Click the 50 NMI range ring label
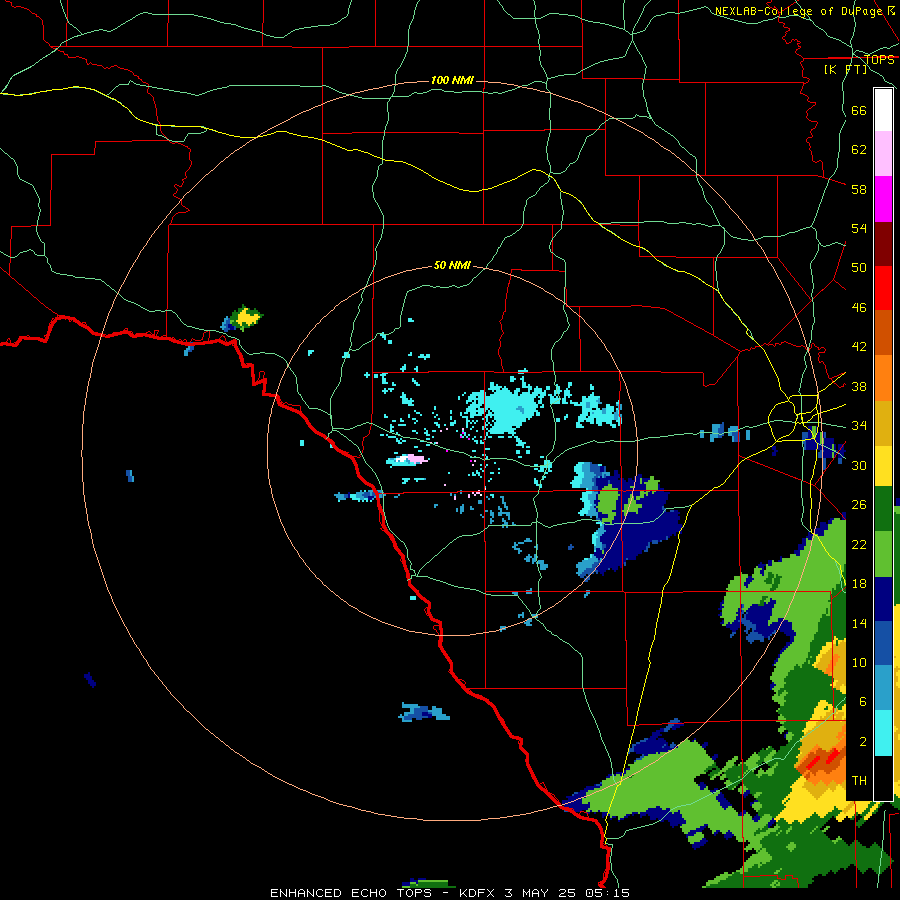Viewport: 900px width, 900px height. tap(452, 265)
